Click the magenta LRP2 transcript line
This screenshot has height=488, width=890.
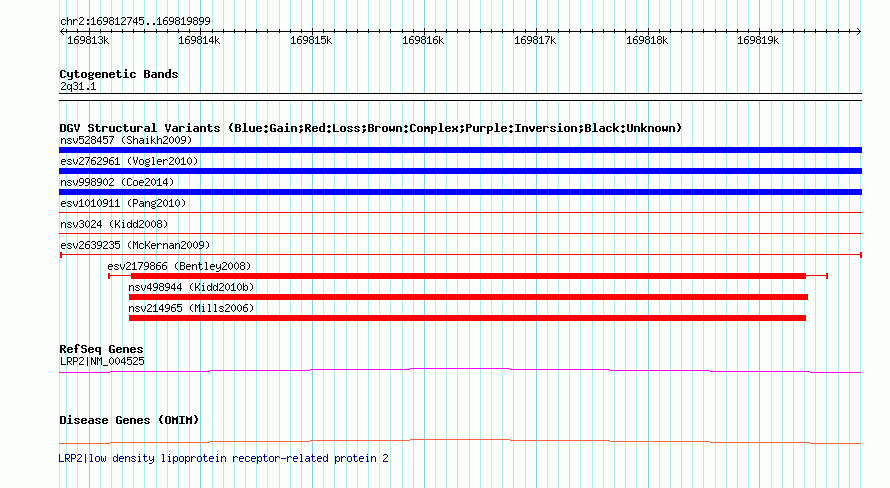coord(460,370)
